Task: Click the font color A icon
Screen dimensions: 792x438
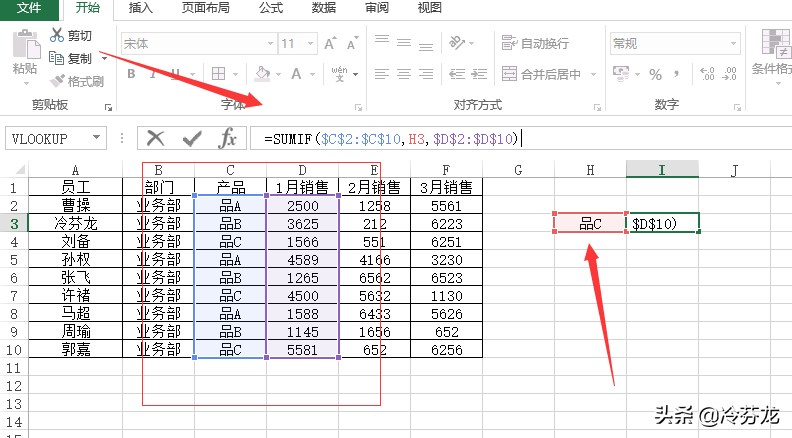Action: click(296, 74)
